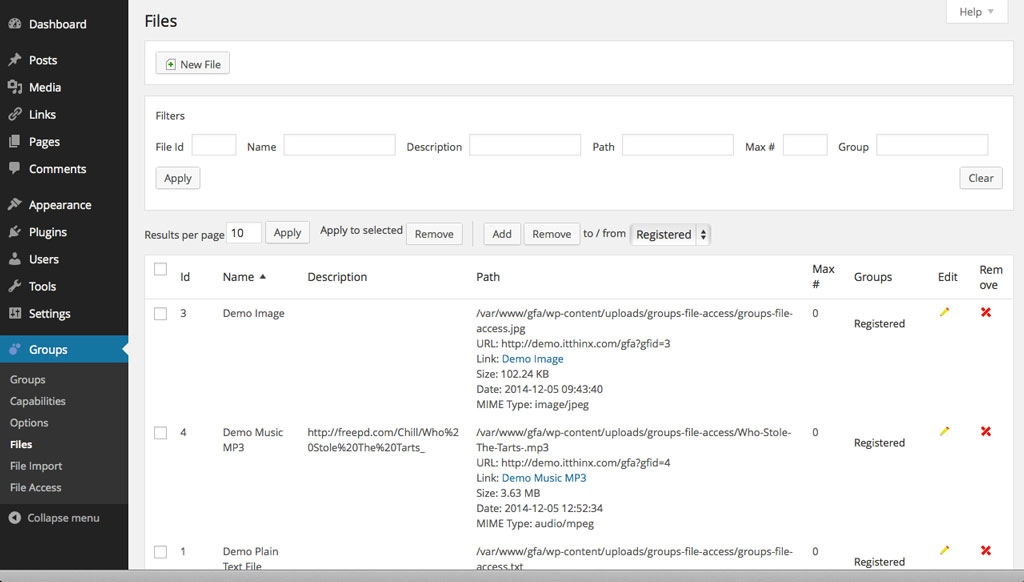Click the Tools wrench icon in the sidebar

coord(14,286)
